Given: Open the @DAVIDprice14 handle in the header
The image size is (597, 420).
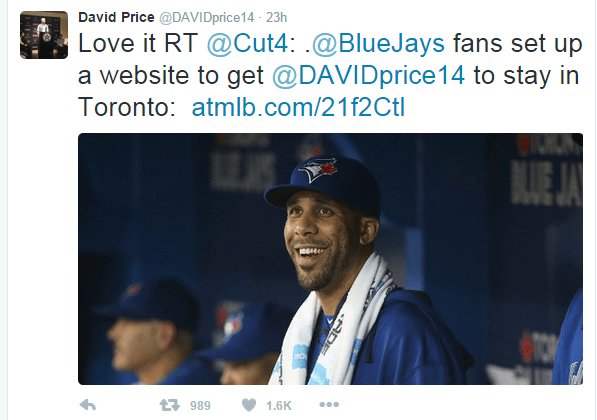Looking at the screenshot, I should [x=206, y=18].
